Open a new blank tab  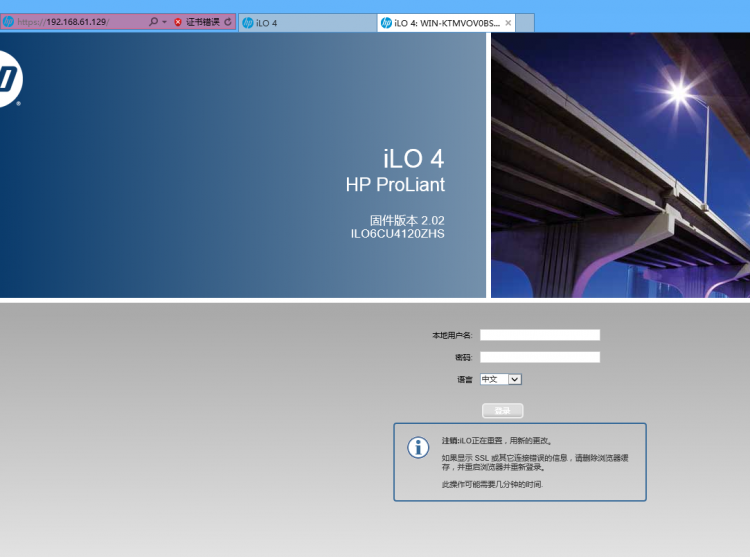[x=525, y=23]
